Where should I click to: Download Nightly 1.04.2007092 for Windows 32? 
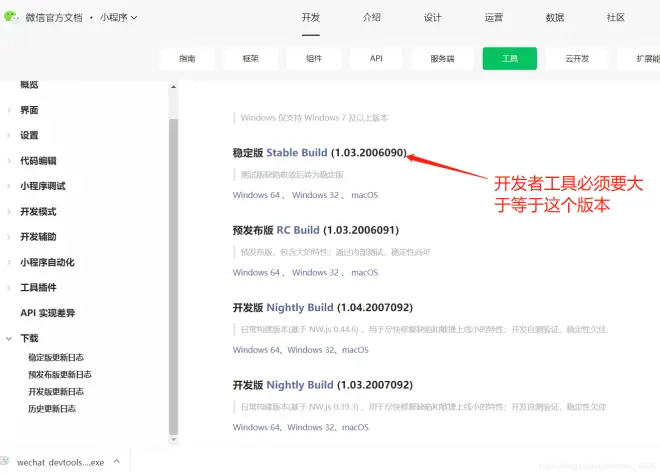pos(311,350)
